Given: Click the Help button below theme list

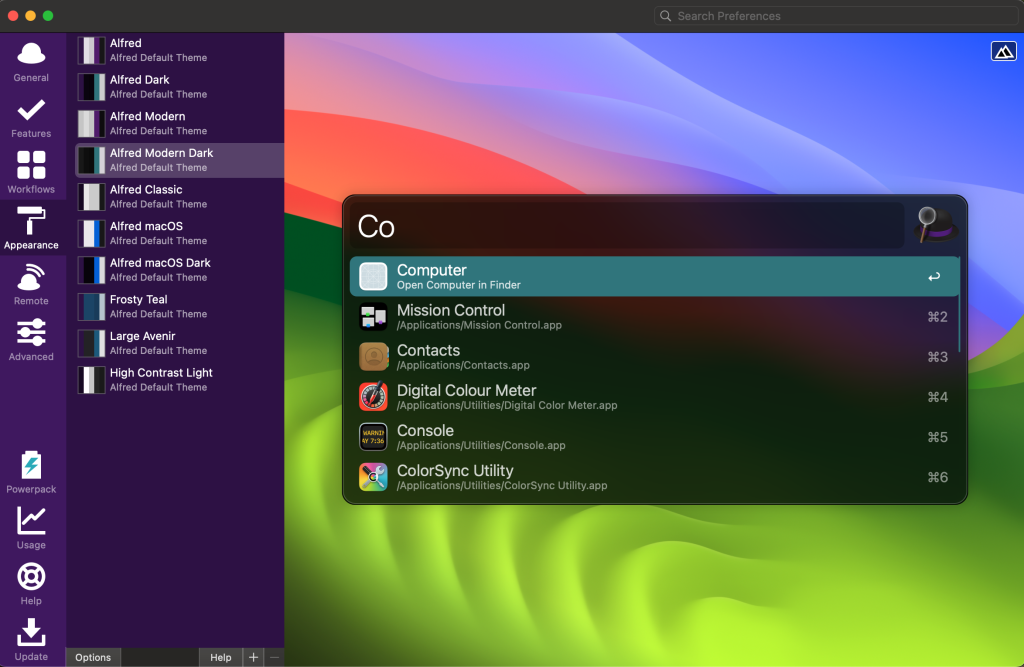Looking at the screenshot, I should coord(221,657).
